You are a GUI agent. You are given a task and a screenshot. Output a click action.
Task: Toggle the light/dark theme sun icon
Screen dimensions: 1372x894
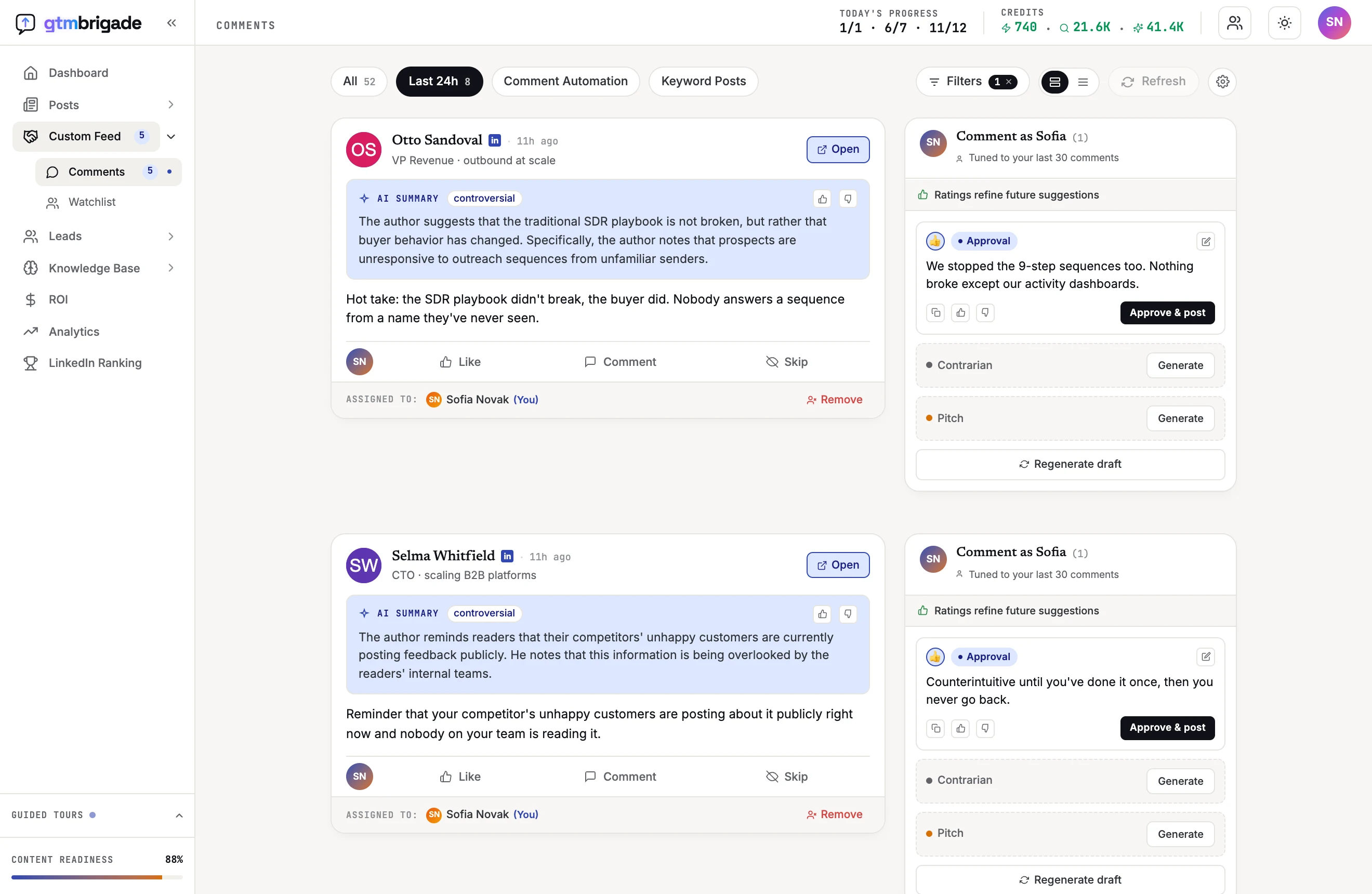point(1284,23)
